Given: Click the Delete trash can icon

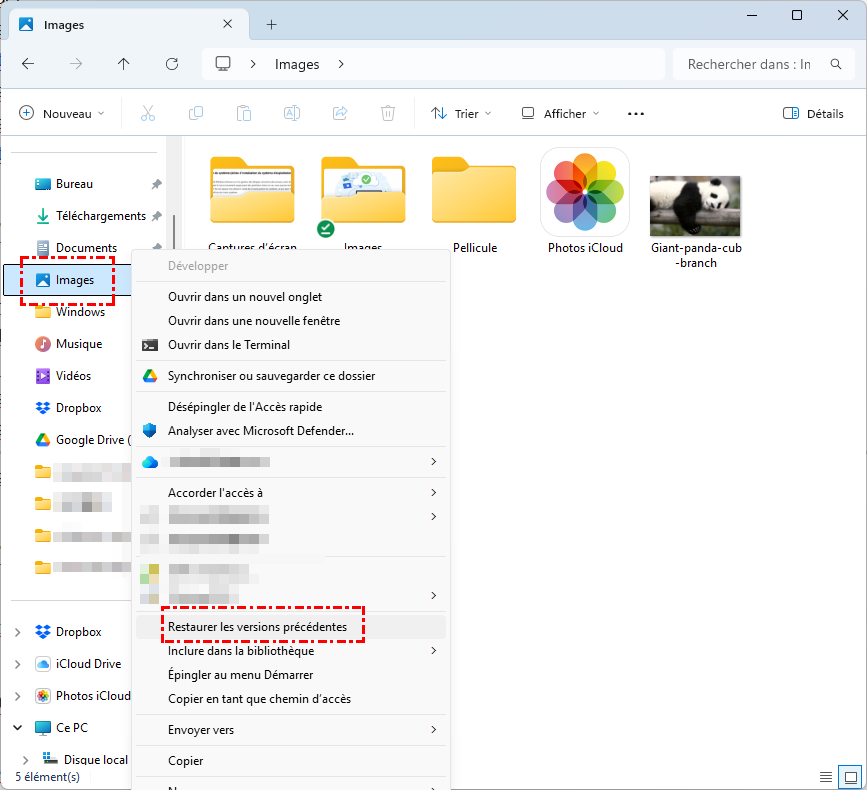Looking at the screenshot, I should 388,114.
